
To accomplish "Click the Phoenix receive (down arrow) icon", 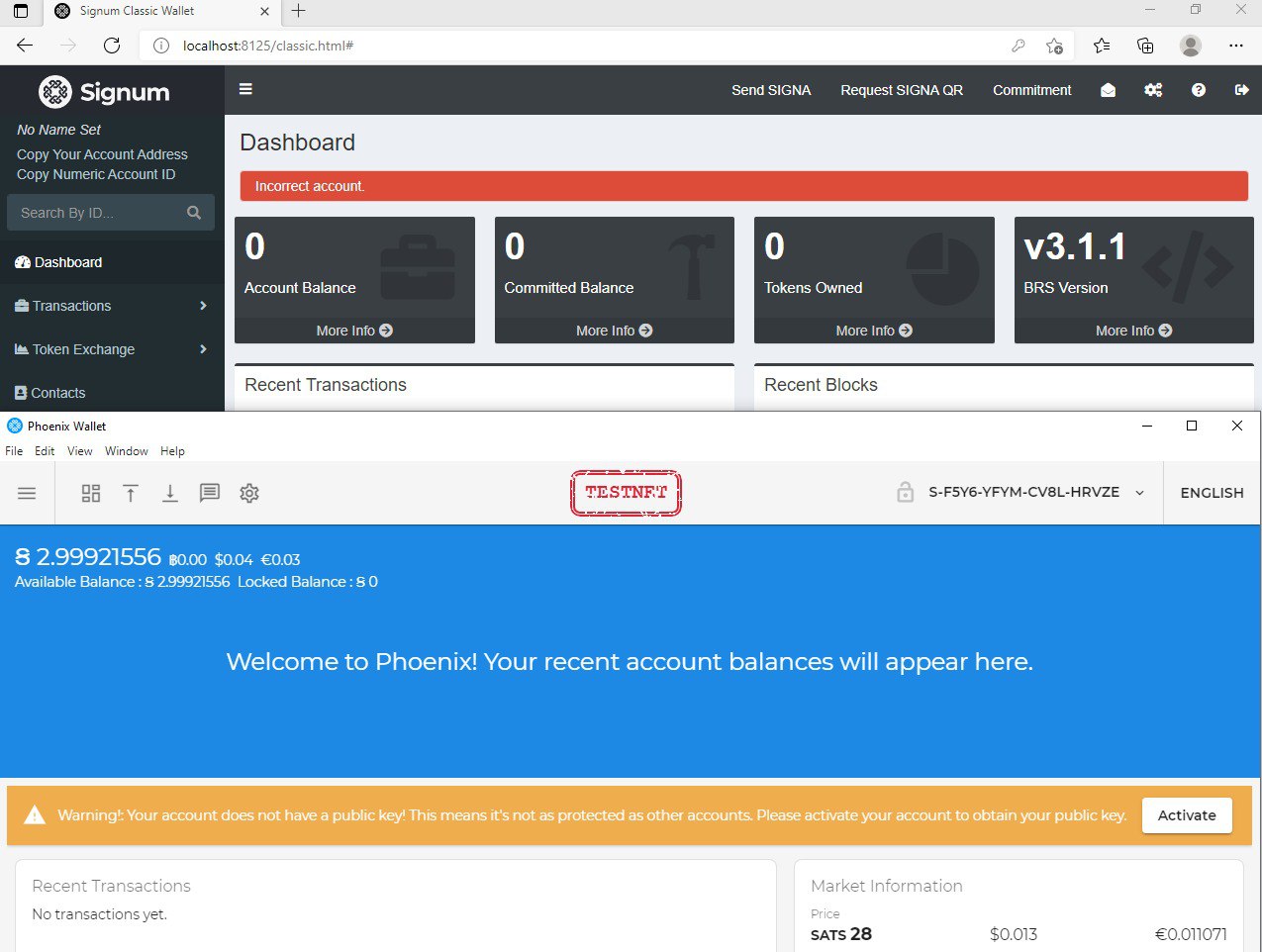I will (x=170, y=493).
